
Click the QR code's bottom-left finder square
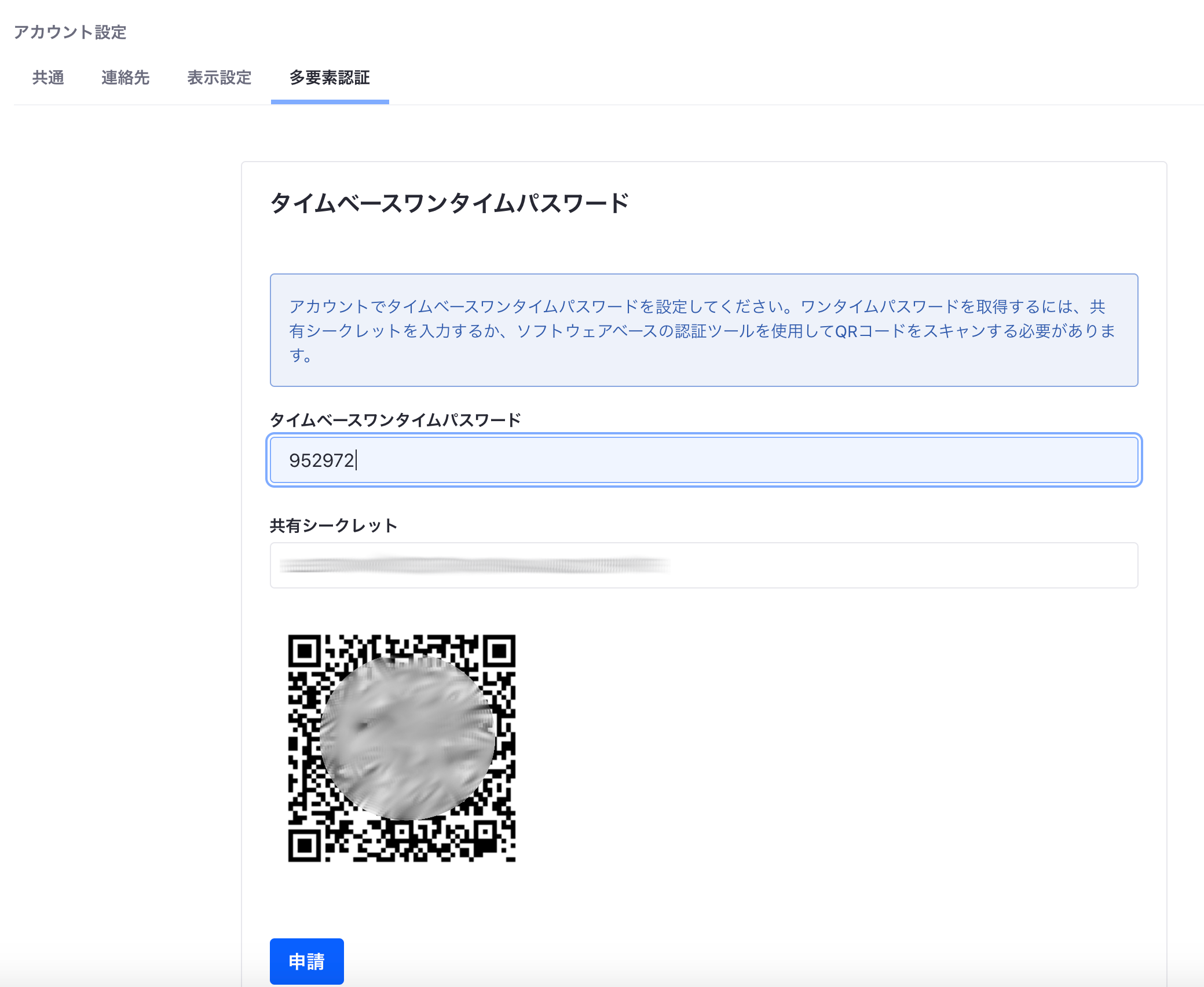304,846
